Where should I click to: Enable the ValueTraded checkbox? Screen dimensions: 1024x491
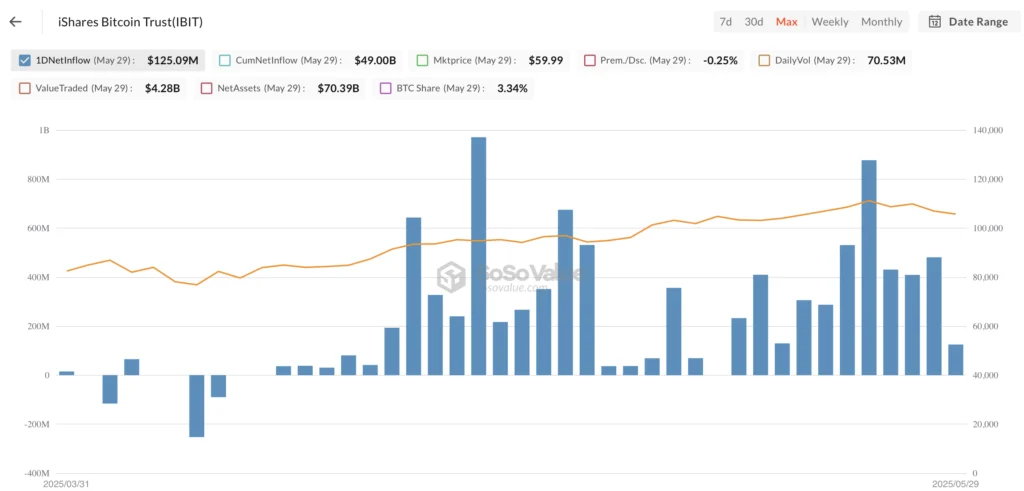[x=25, y=88]
